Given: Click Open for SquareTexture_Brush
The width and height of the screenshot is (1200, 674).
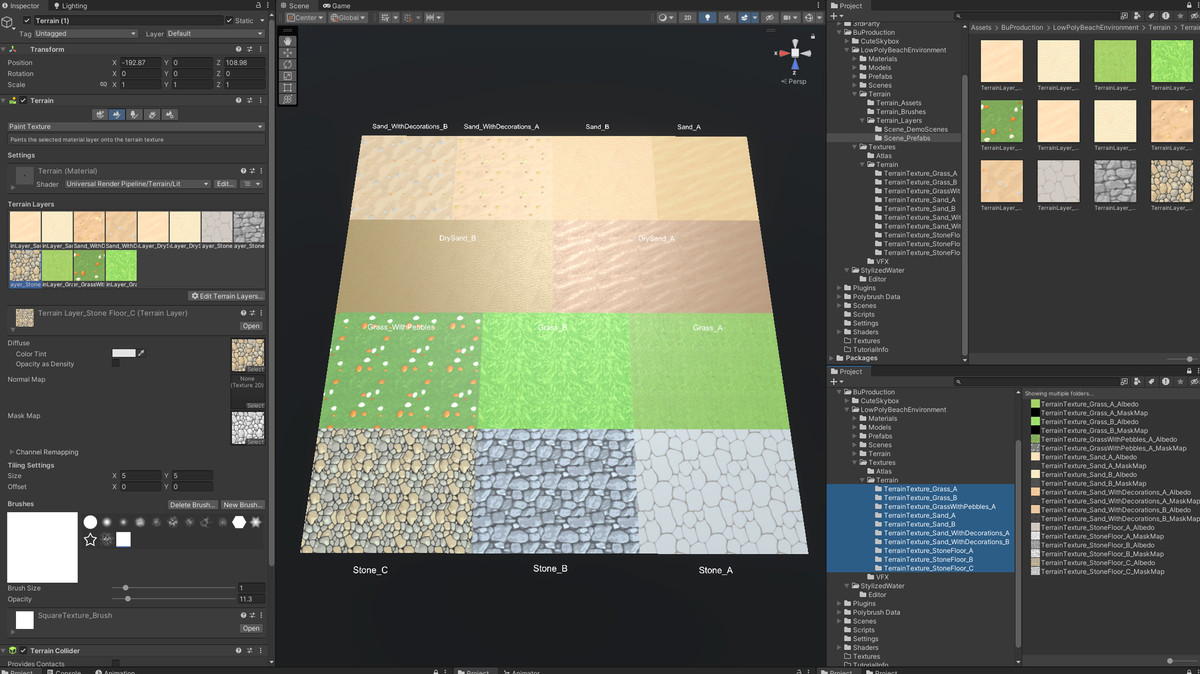Looking at the screenshot, I should click(251, 628).
